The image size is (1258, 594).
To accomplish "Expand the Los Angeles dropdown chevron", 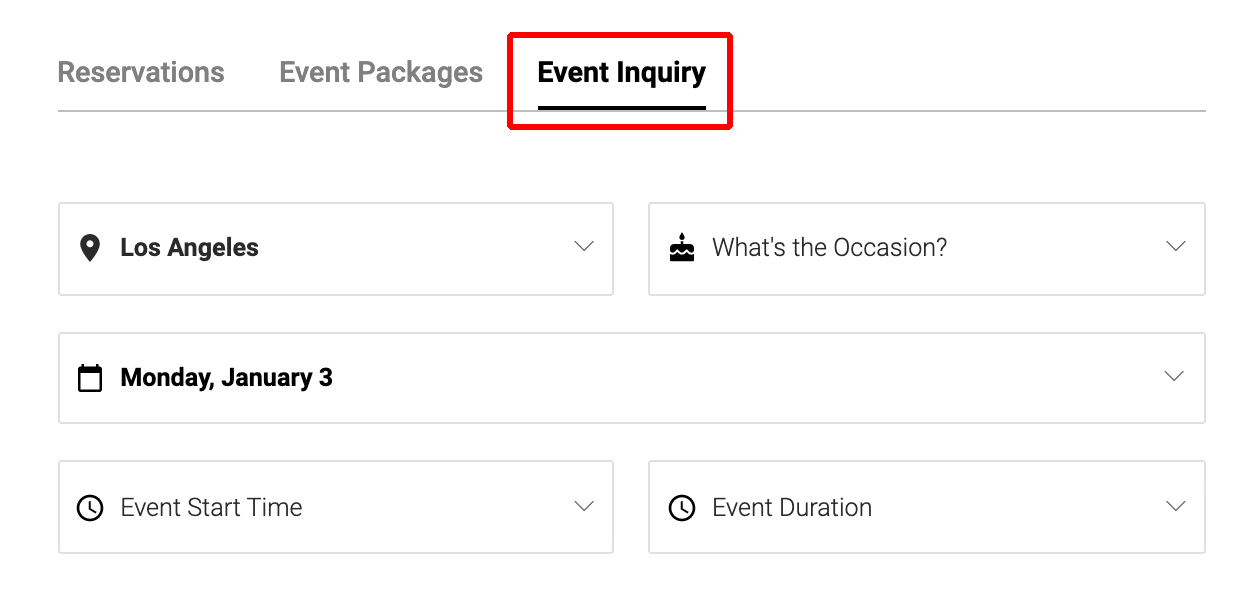I will coord(584,247).
